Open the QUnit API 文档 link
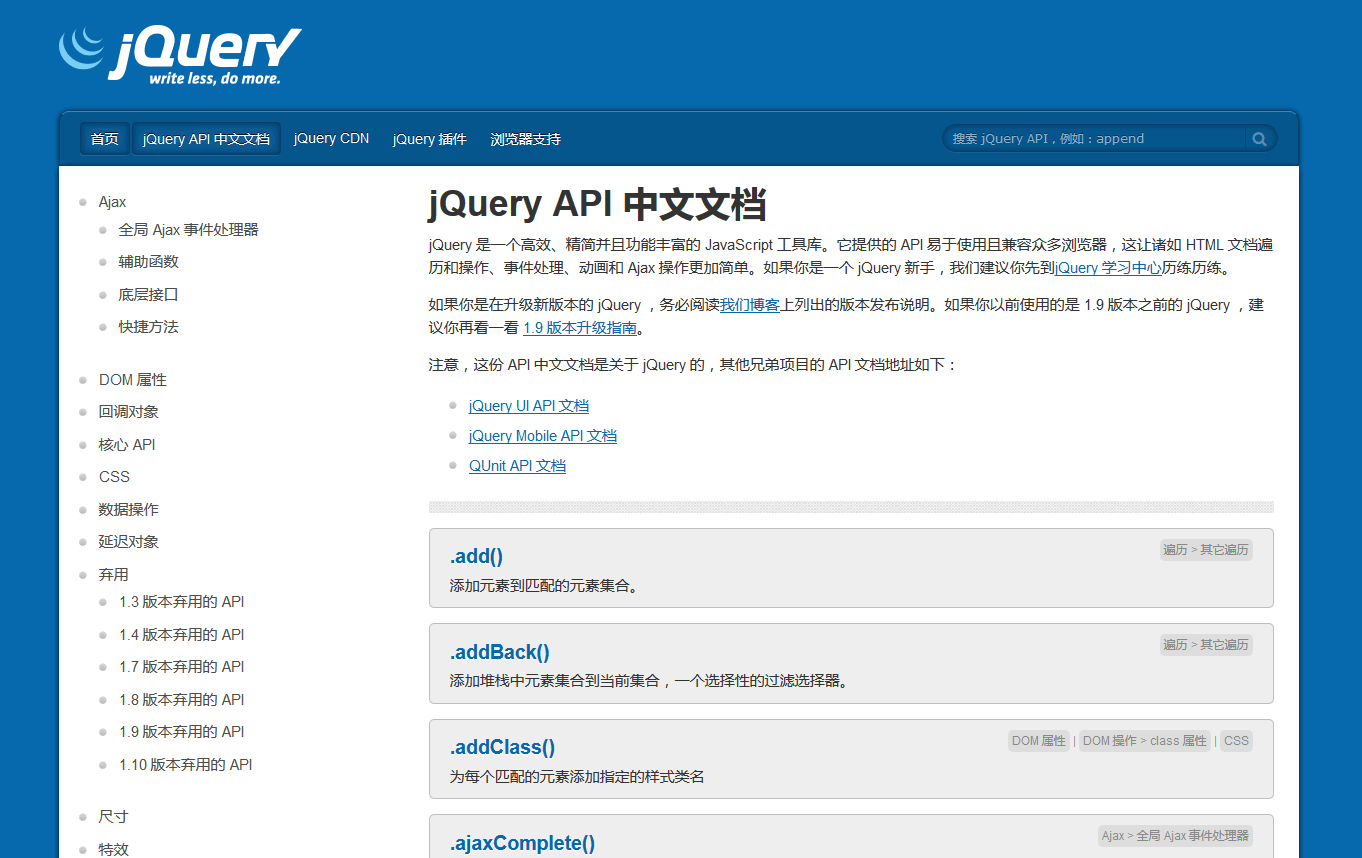The height and width of the screenshot is (858, 1362). coord(517,466)
